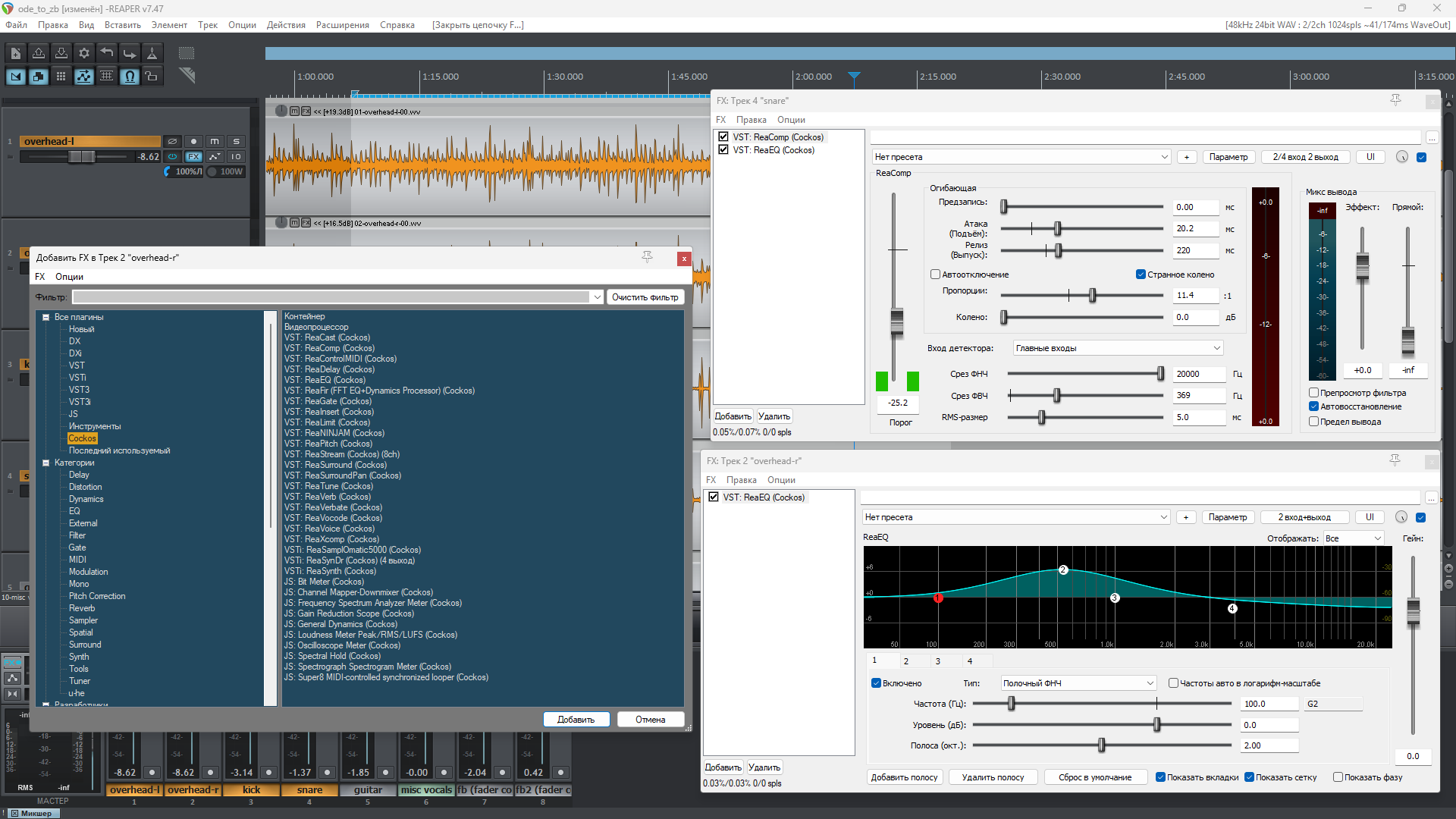Click the Добавить button in Add FX dialog
1456x819 pixels.
point(576,720)
